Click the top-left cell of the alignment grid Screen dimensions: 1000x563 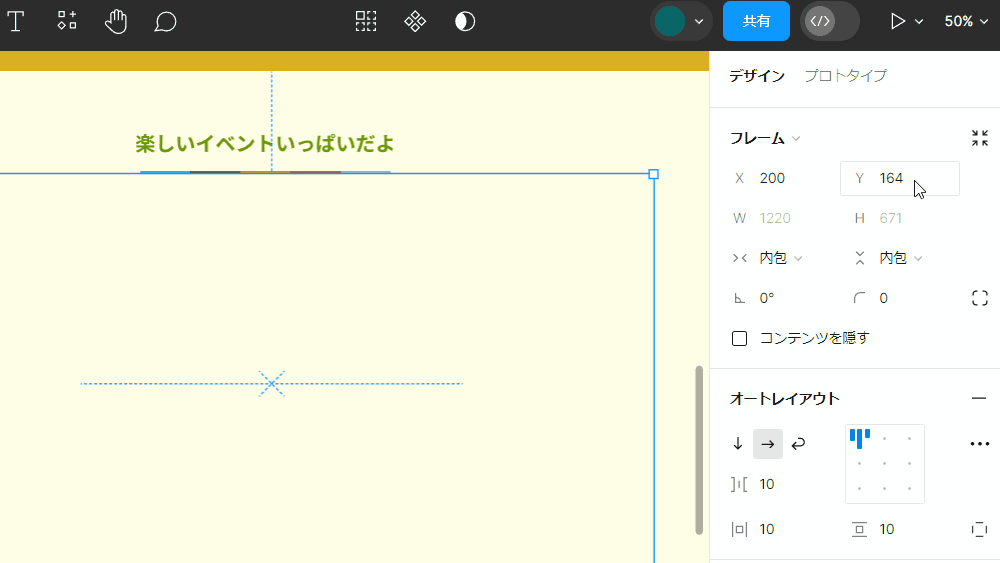point(860,438)
